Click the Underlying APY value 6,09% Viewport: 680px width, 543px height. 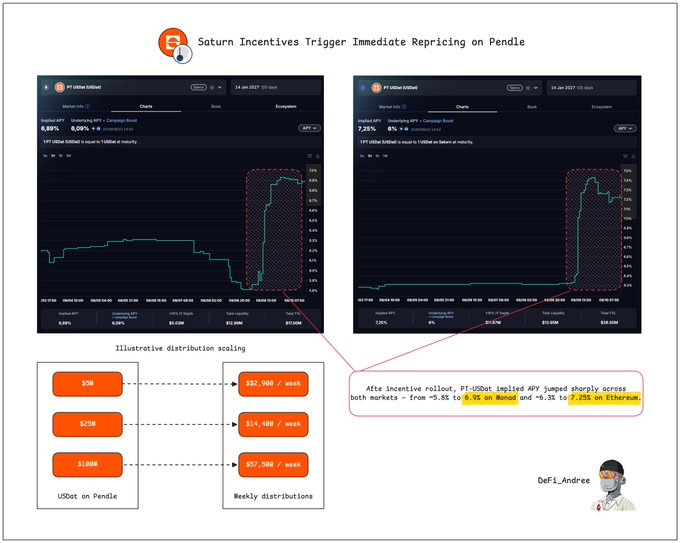coord(80,129)
